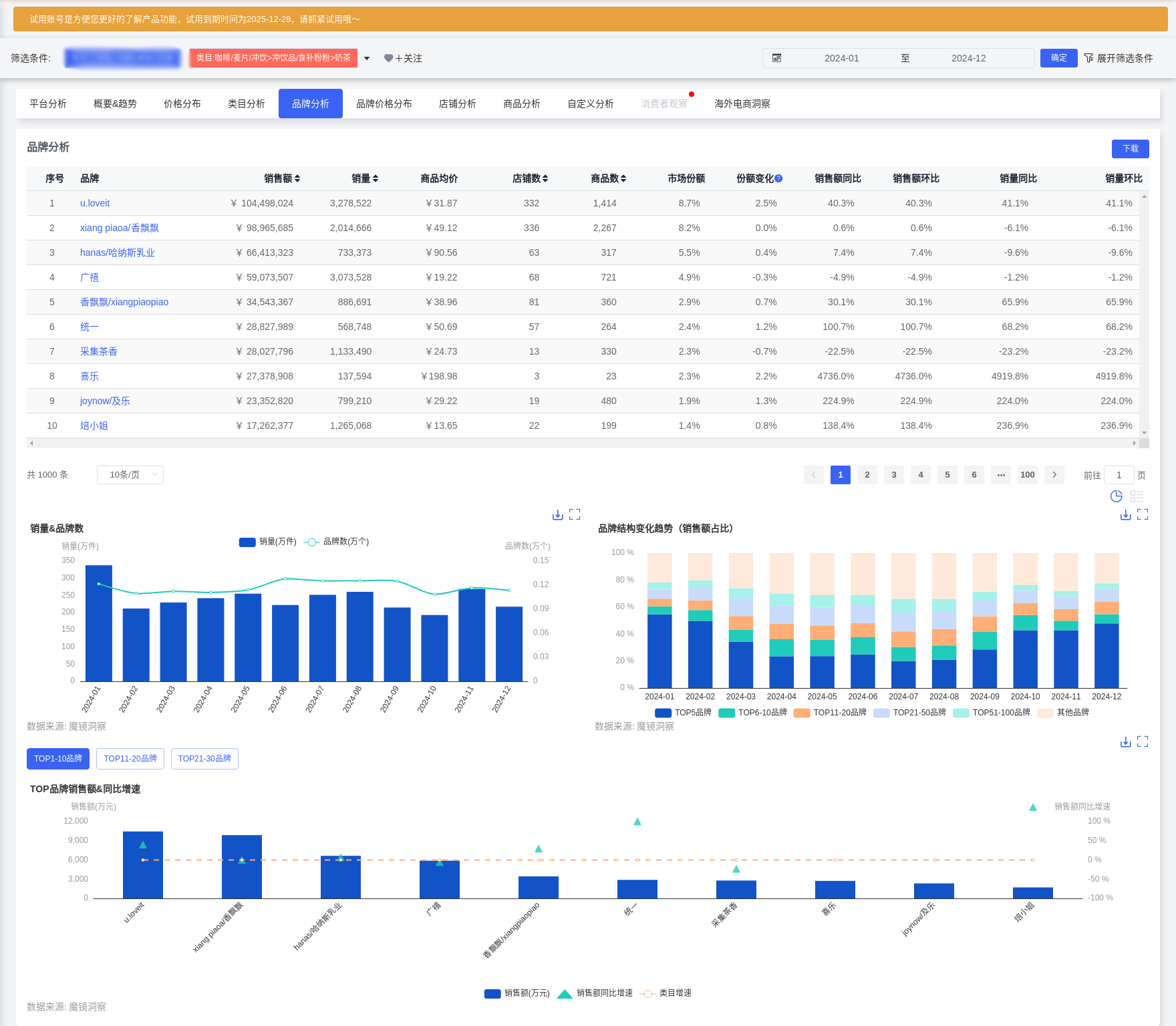Open the filter funnel icon

click(1088, 58)
